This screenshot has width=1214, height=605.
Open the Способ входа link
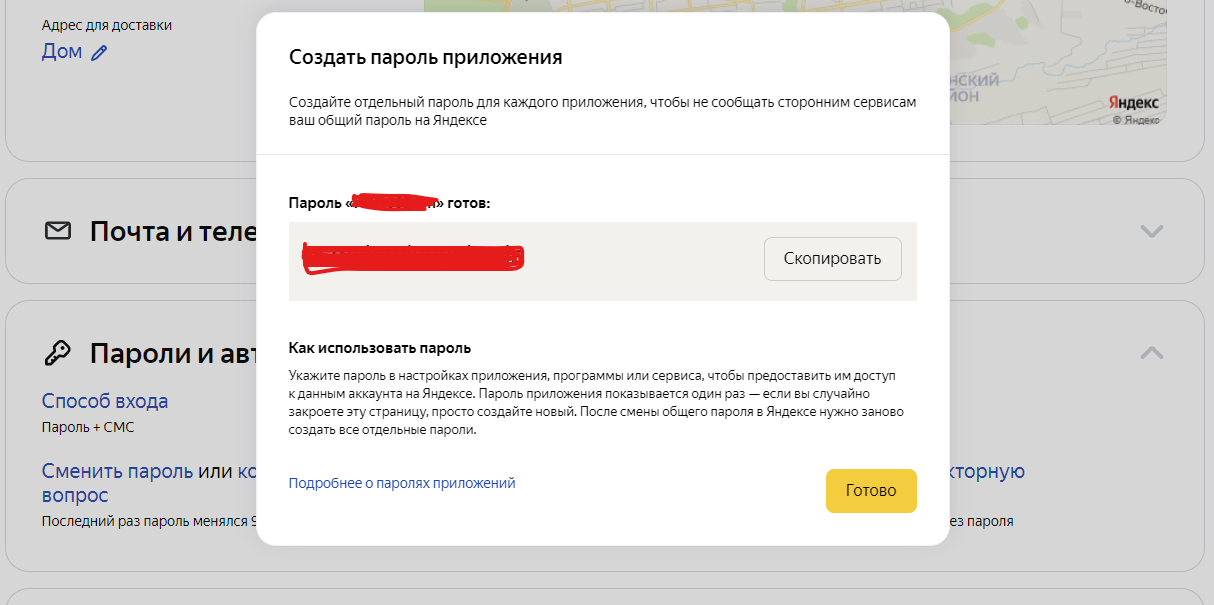coord(105,401)
